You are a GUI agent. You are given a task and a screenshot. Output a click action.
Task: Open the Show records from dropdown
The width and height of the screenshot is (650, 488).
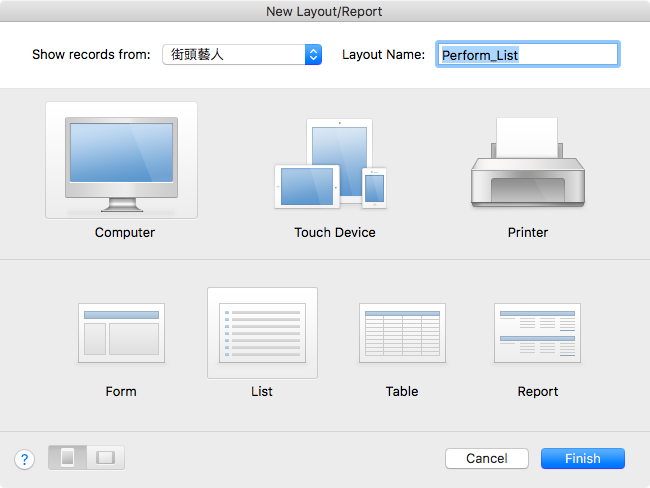[x=242, y=55]
